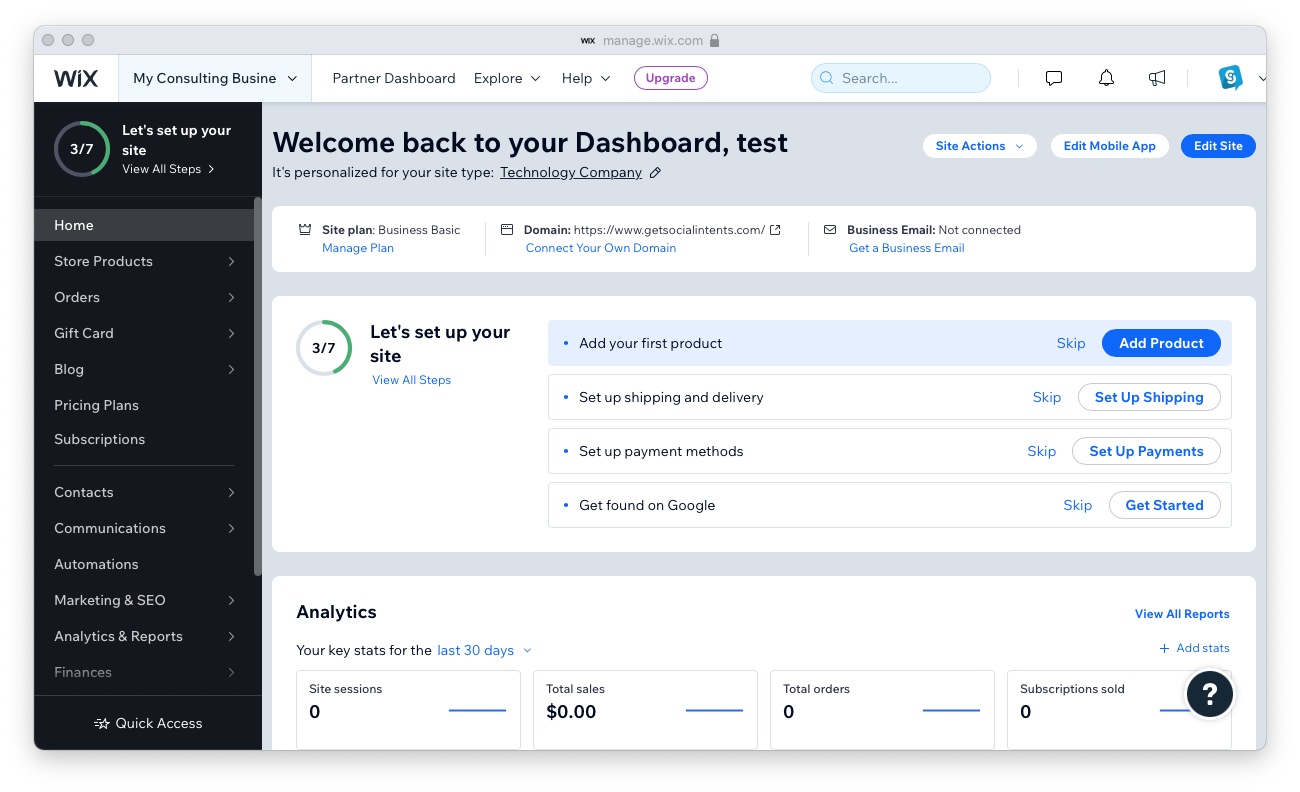Screen dimensions: 1300x792
Task: Expand the Site Actions dropdown
Action: (979, 146)
